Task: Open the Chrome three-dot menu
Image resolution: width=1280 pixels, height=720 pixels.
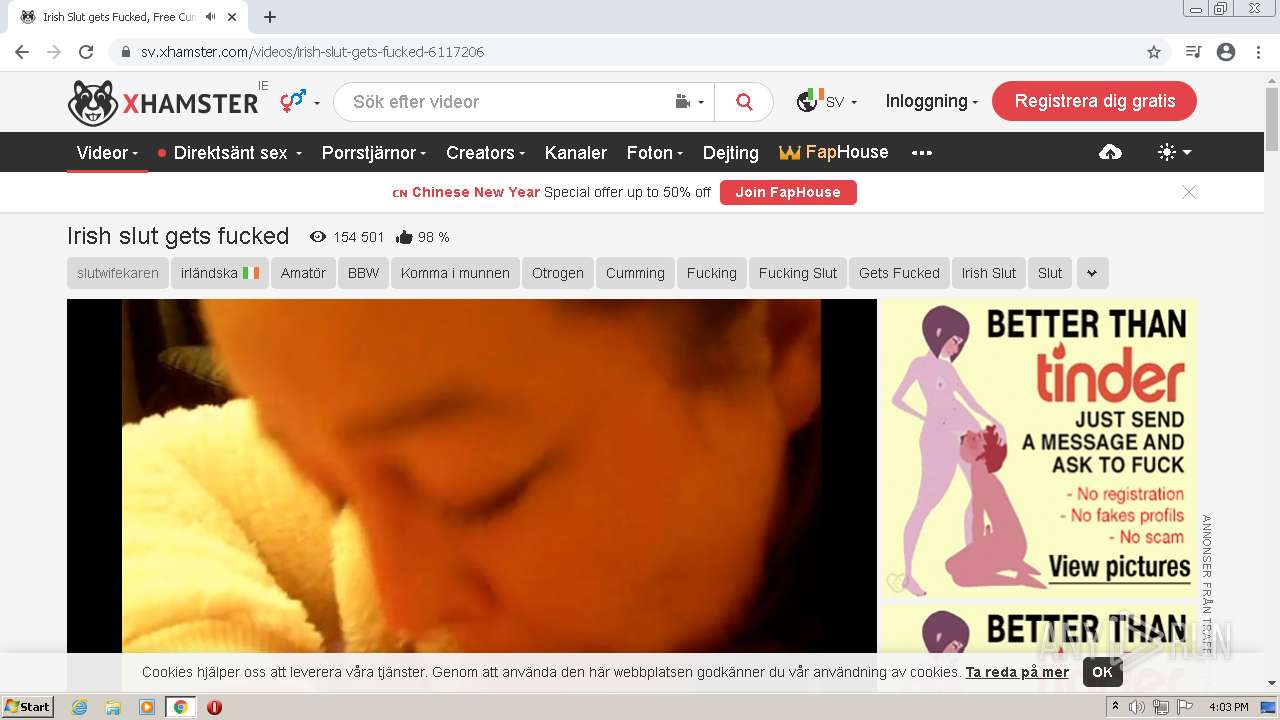Action: [x=1258, y=52]
